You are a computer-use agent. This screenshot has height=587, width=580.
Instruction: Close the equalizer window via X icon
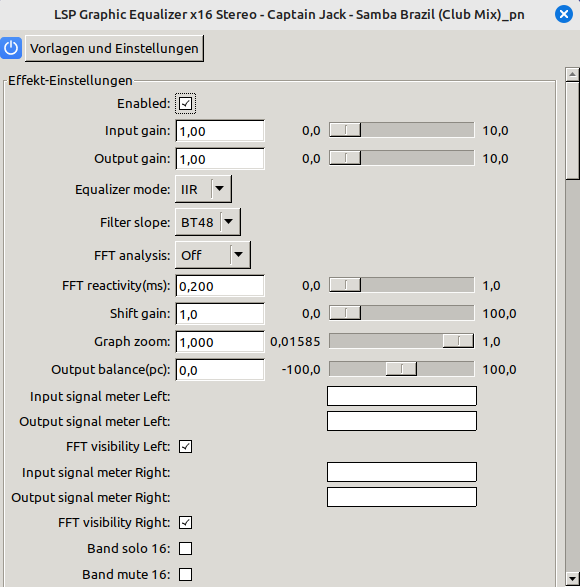[x=564, y=15]
